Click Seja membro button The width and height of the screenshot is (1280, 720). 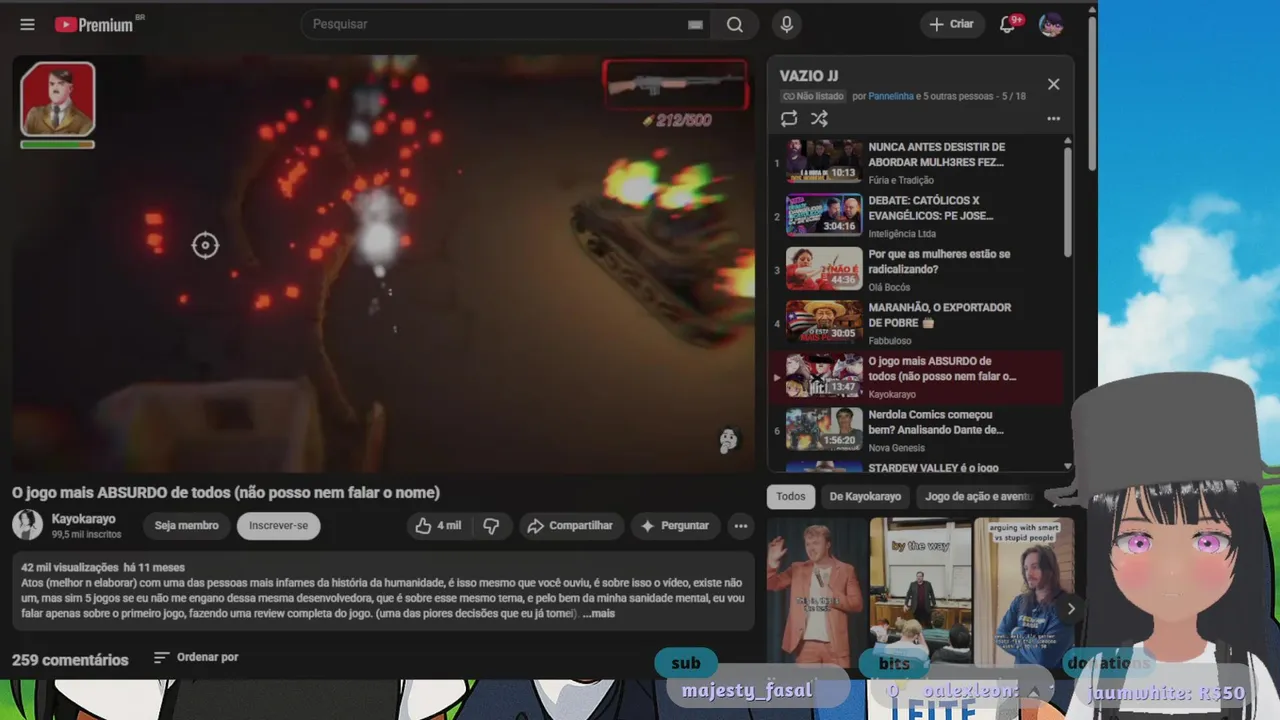tap(186, 526)
